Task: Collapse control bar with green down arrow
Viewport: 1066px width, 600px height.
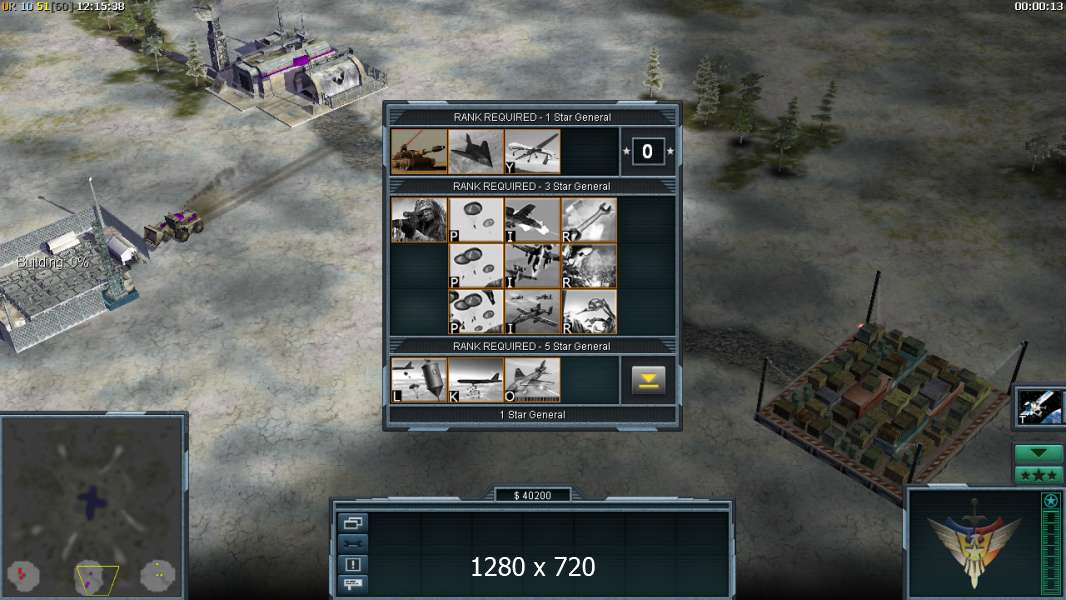Action: click(x=1038, y=453)
